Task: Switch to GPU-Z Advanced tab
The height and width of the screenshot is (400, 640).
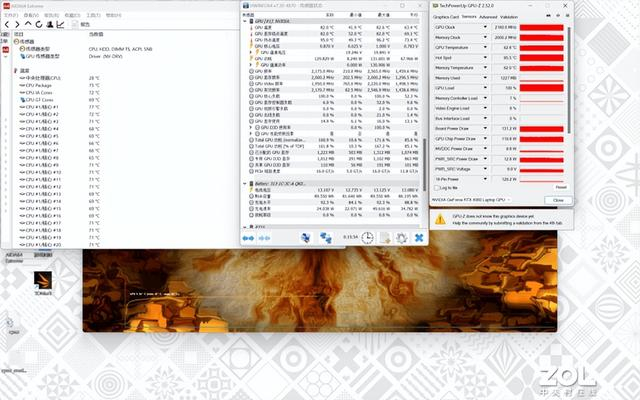Action: tap(488, 17)
